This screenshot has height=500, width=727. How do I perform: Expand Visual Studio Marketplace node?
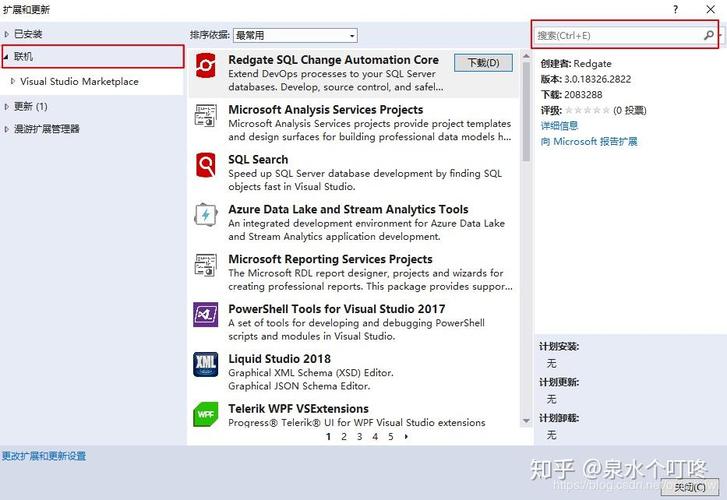(x=13, y=81)
